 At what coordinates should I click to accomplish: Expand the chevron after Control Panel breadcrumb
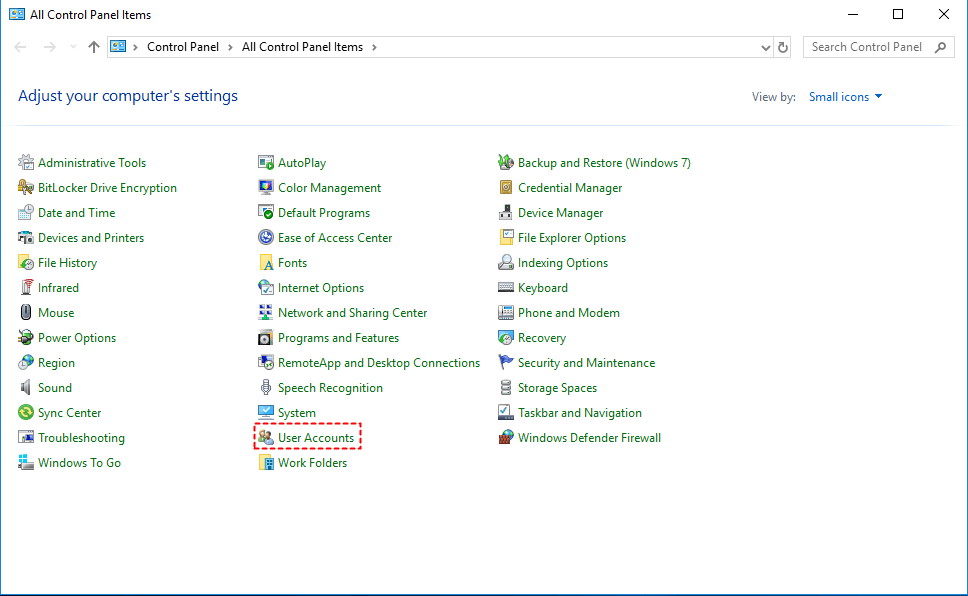pos(230,48)
